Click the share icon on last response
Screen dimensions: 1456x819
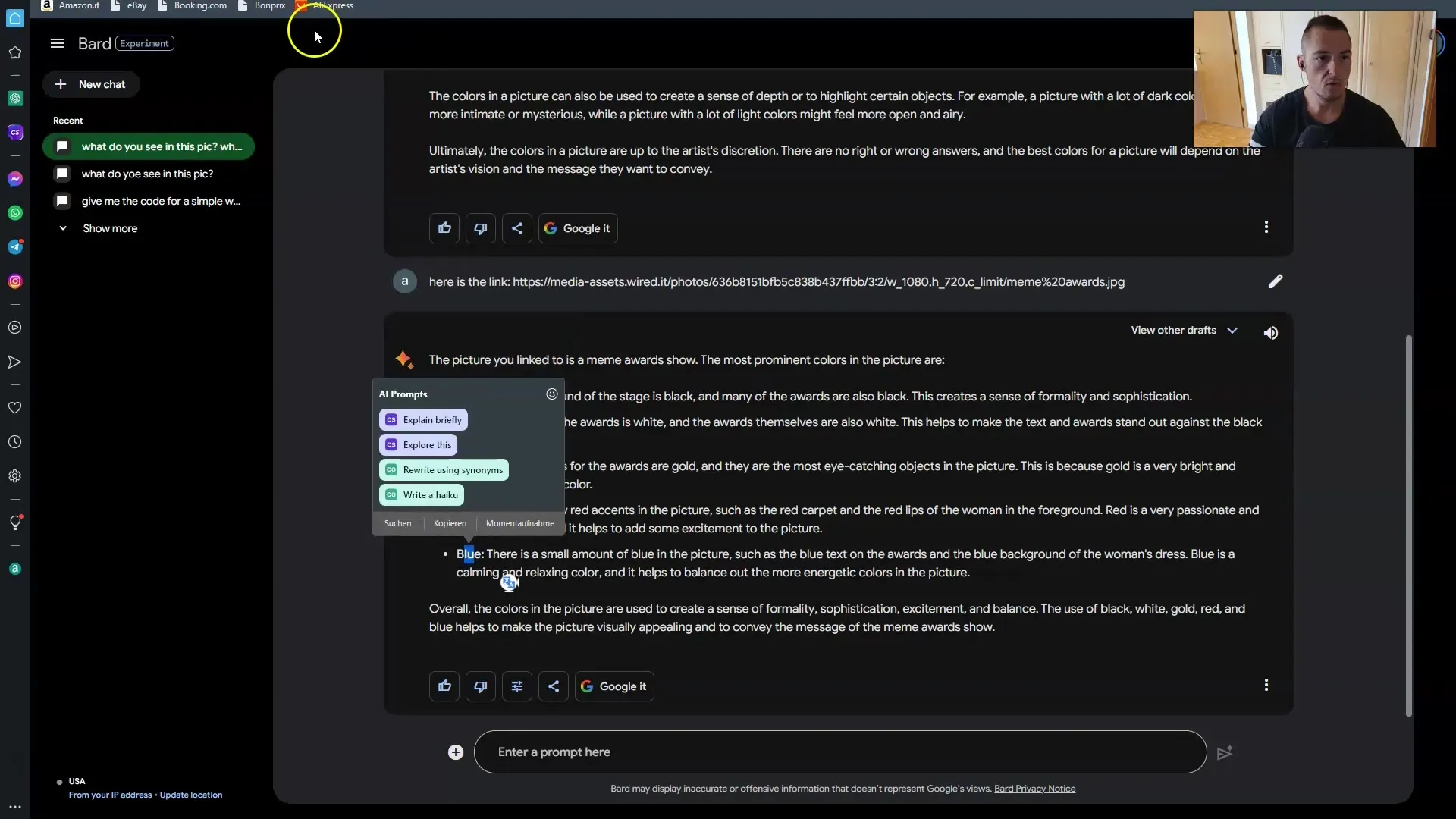tap(553, 685)
